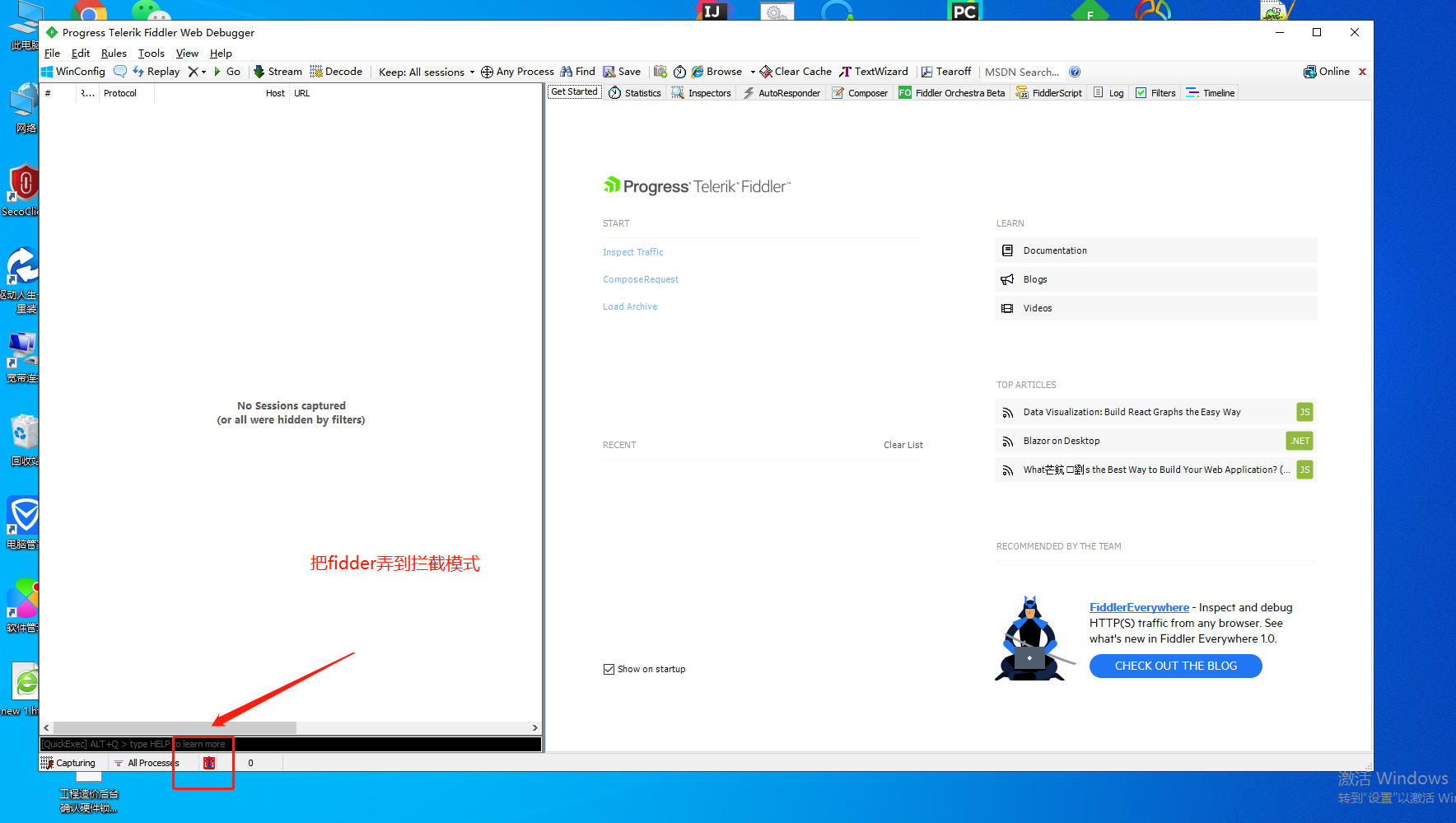1456x823 pixels.
Task: Open the File menu
Action: point(52,53)
